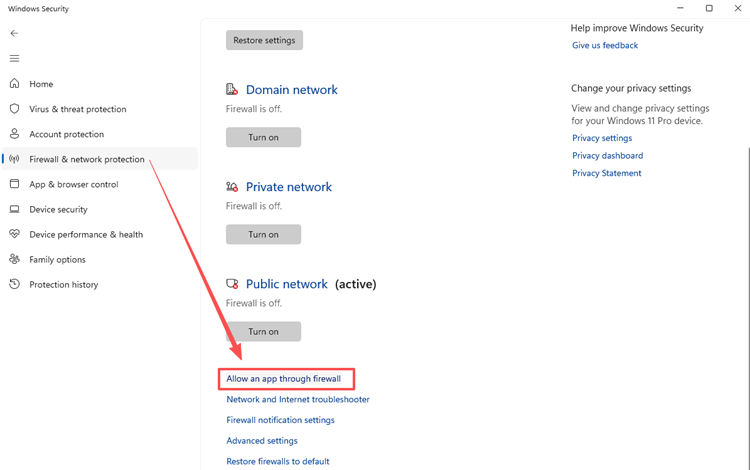Screen dimensions: 750x470
Task: Click the Firewall & network protection antenna icon
Action: (x=15, y=159)
